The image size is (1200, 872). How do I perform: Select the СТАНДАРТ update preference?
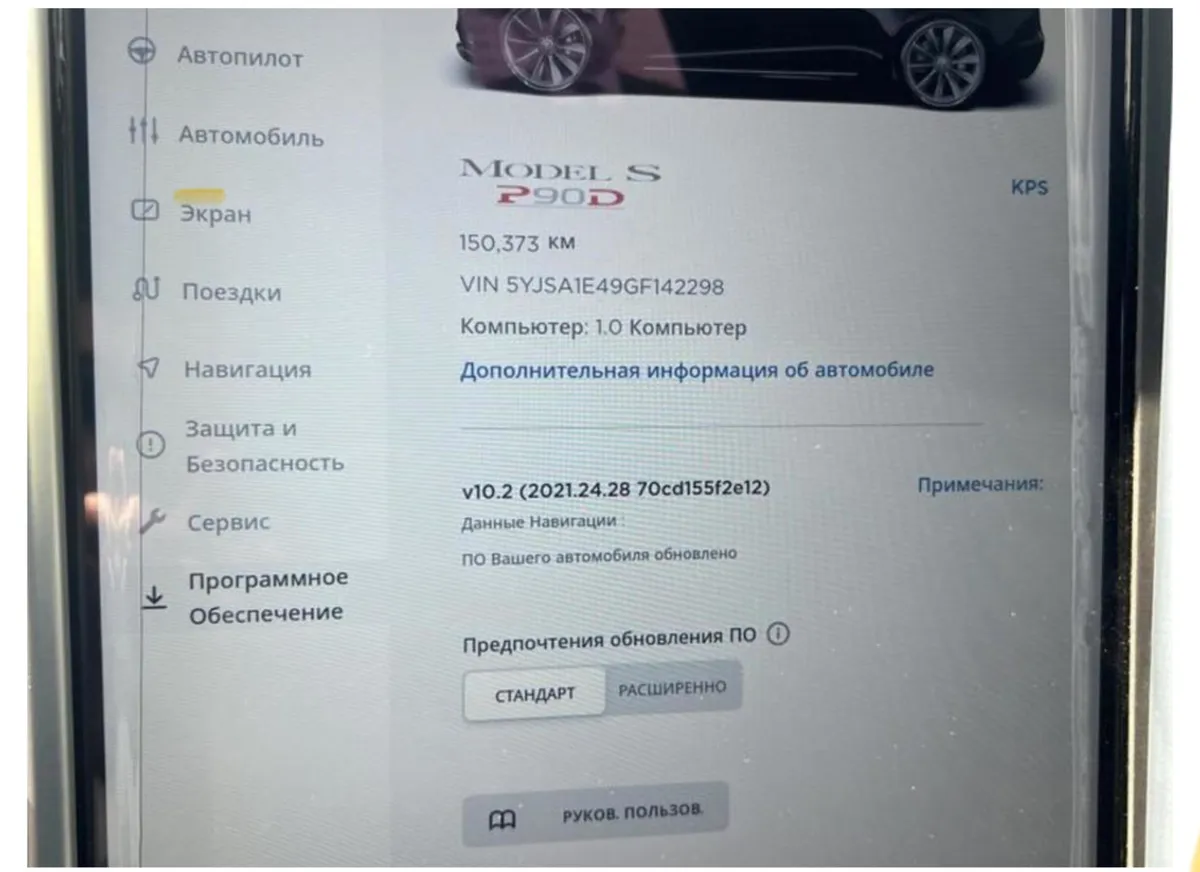[535, 694]
